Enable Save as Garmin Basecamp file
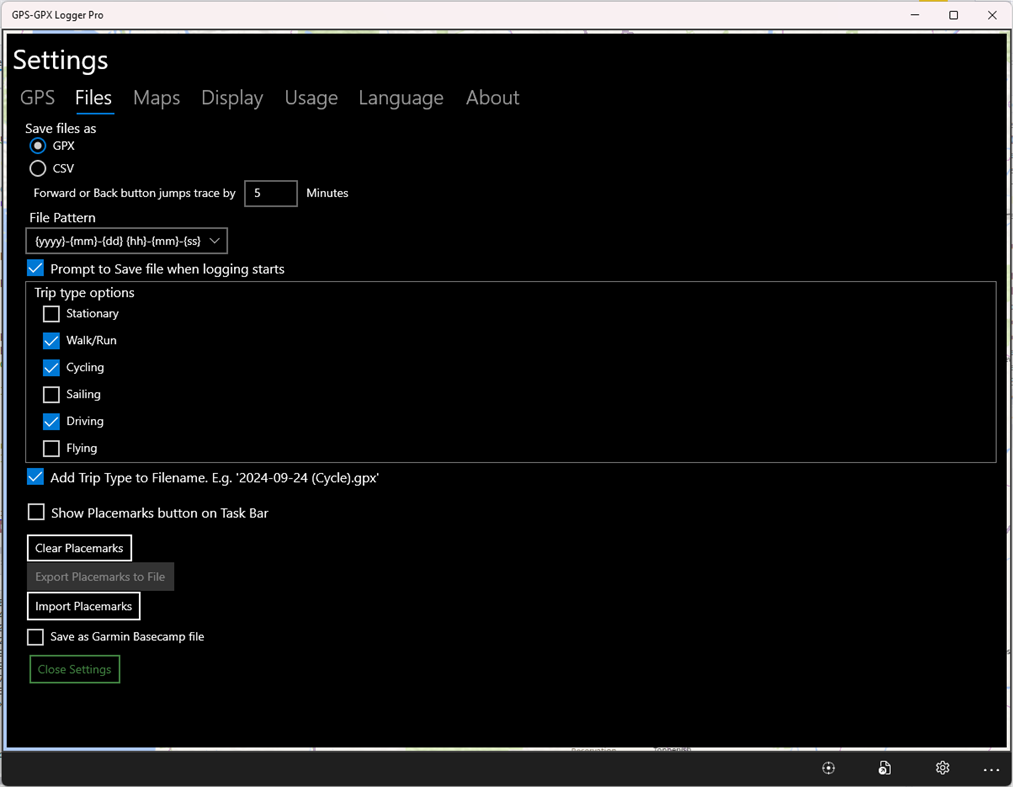The height and width of the screenshot is (787, 1013). (36, 637)
